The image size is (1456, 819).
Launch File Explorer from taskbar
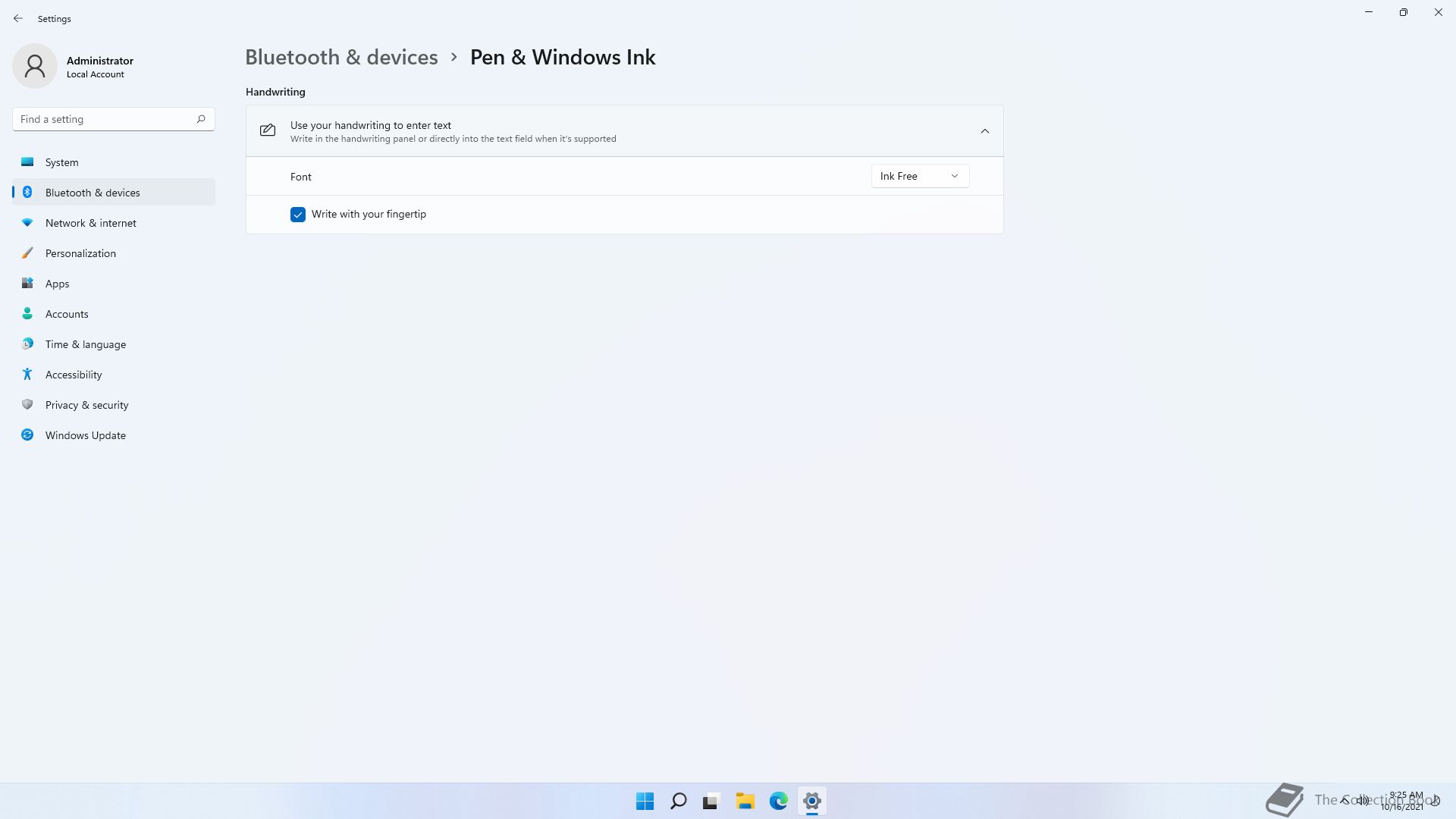(x=745, y=801)
